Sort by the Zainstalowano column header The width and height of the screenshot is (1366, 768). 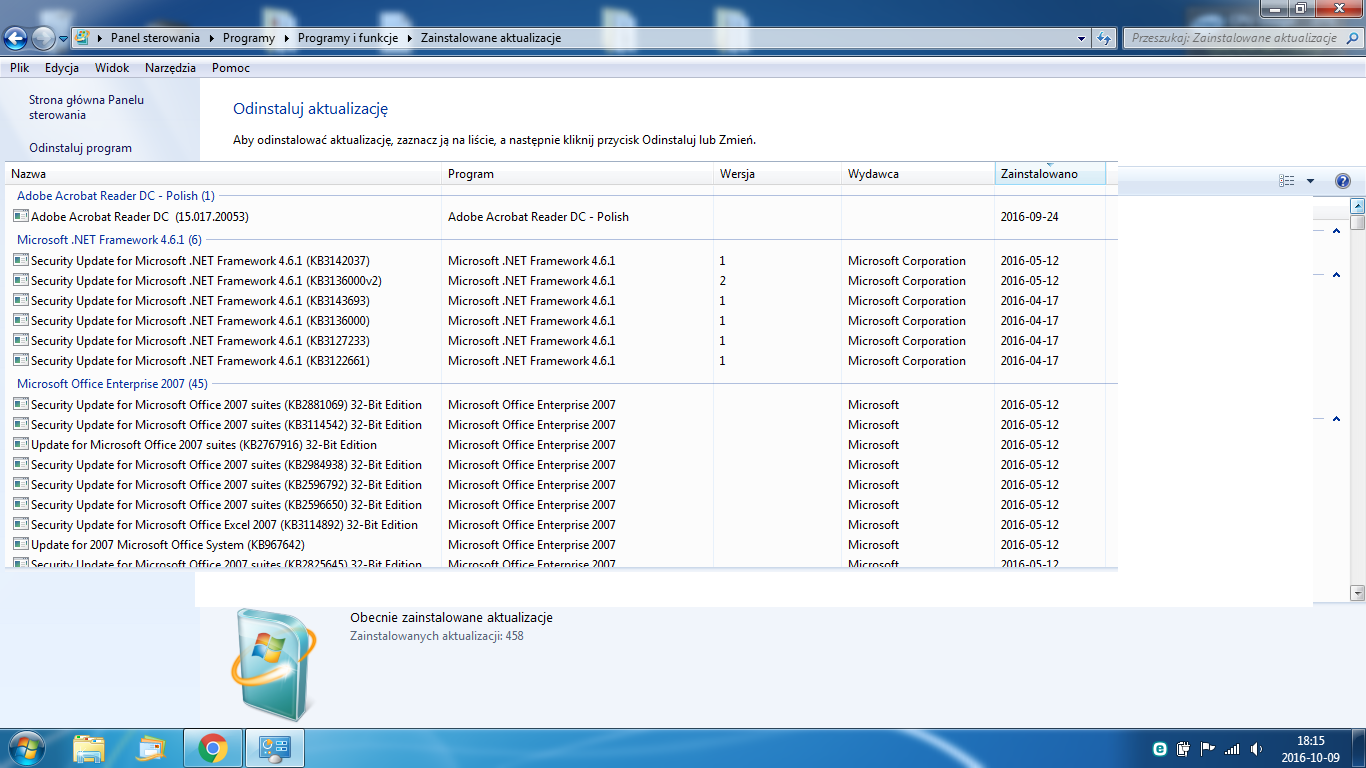pyautogui.click(x=1050, y=174)
